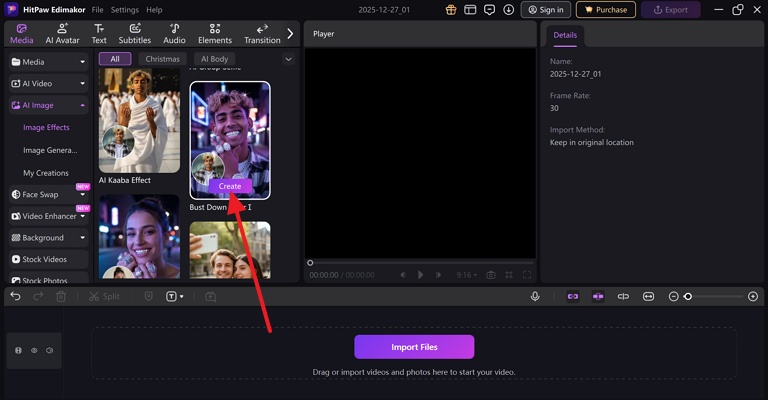Image resolution: width=768 pixels, height=400 pixels.
Task: Open the feedback message icon
Action: (489, 10)
